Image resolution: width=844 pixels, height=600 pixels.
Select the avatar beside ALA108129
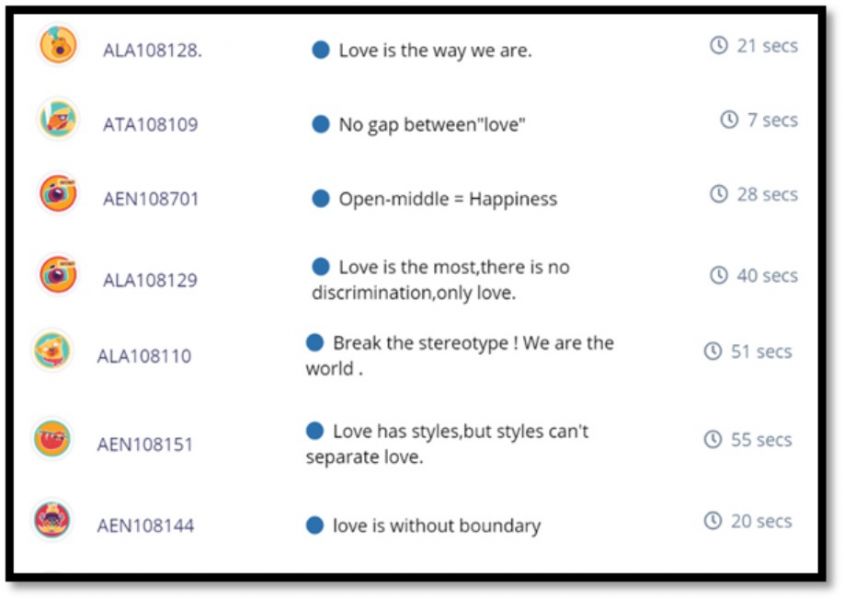click(x=58, y=273)
